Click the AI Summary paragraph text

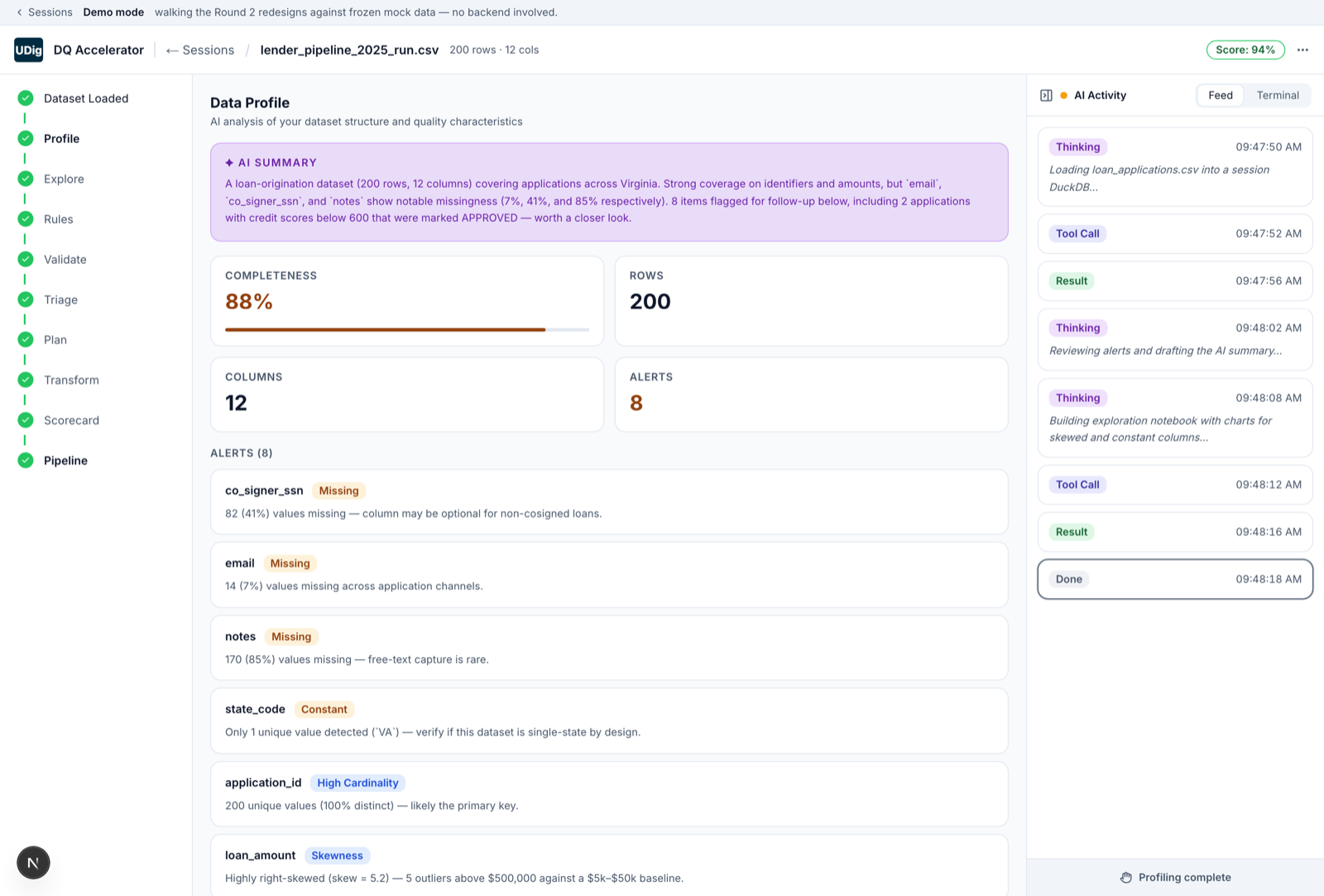click(597, 201)
